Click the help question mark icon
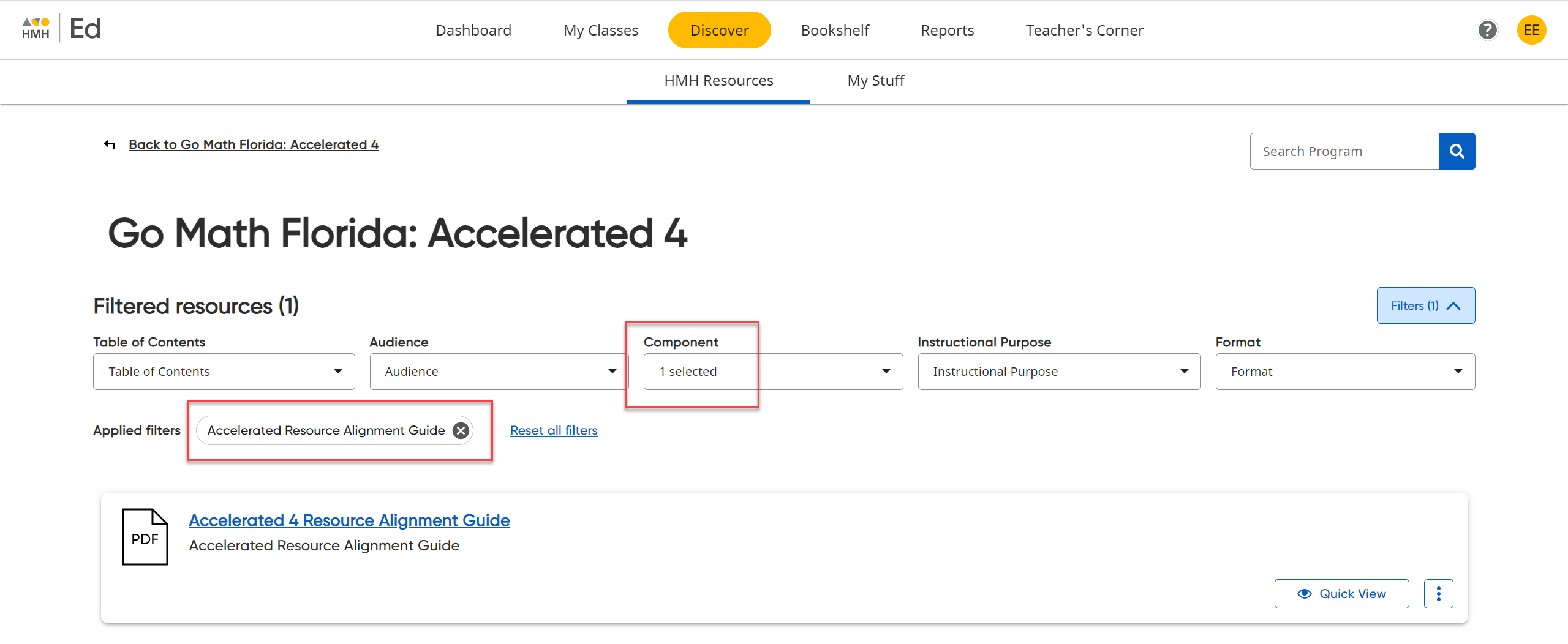 (1488, 30)
